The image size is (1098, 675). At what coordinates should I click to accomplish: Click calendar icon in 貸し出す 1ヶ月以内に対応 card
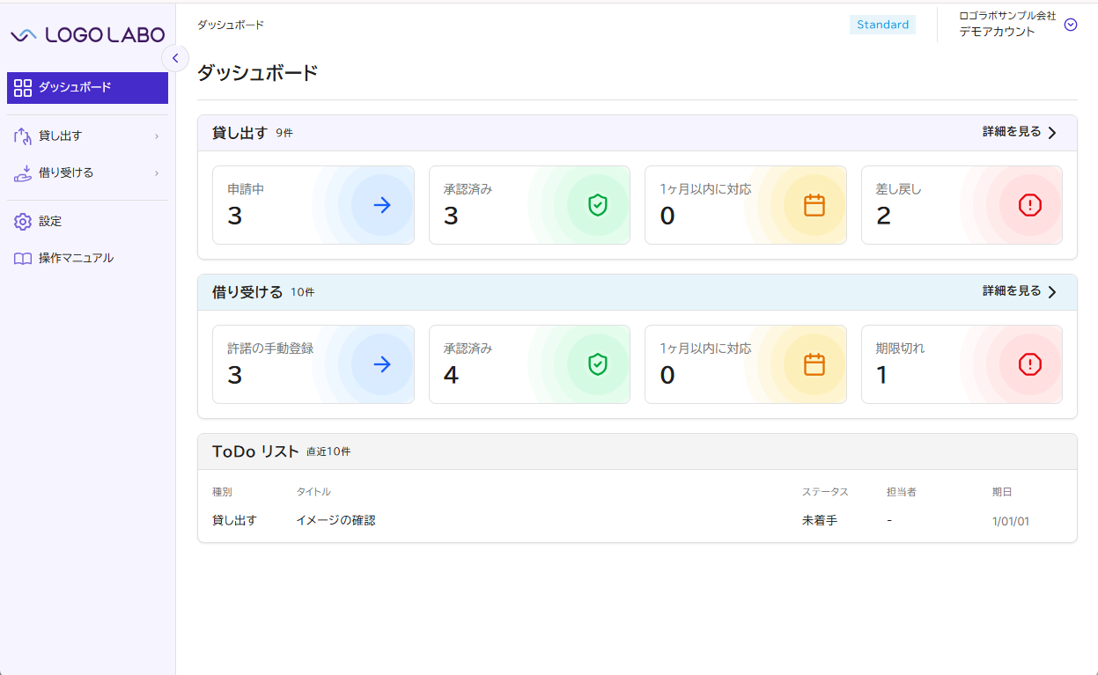click(814, 205)
